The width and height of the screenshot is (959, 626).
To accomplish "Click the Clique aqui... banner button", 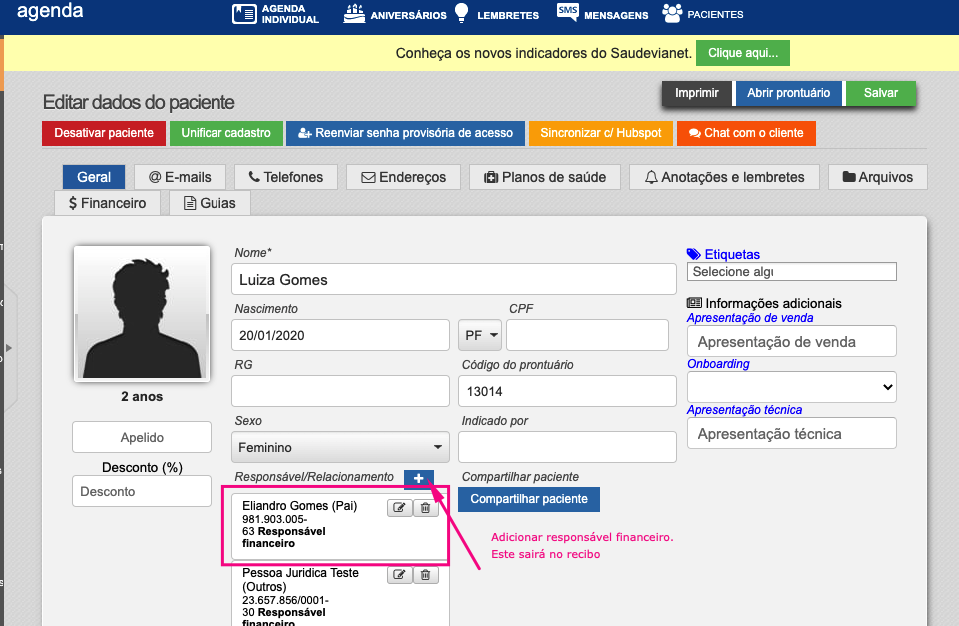I will point(743,53).
